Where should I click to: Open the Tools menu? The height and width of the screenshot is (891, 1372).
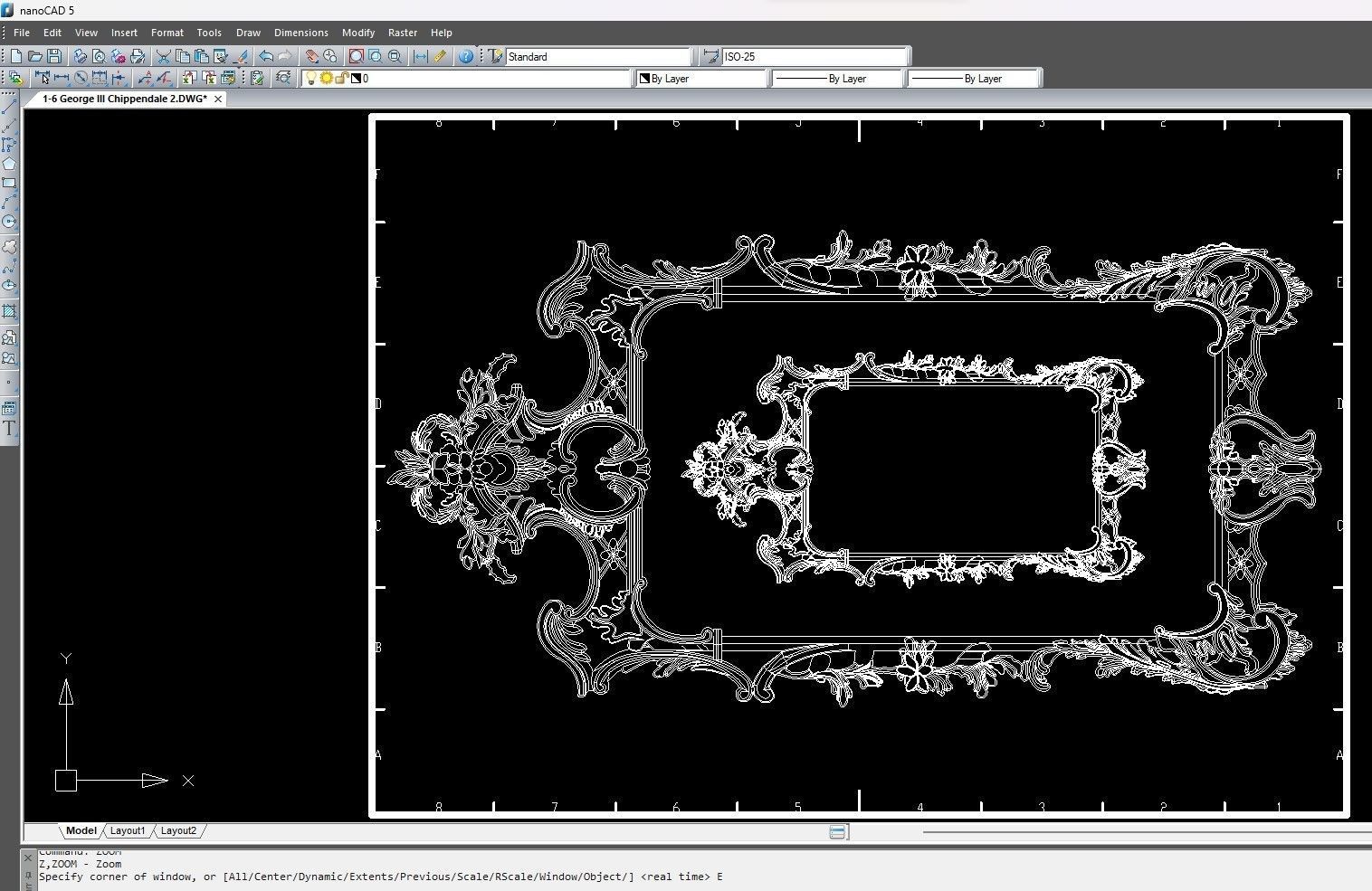coord(209,33)
